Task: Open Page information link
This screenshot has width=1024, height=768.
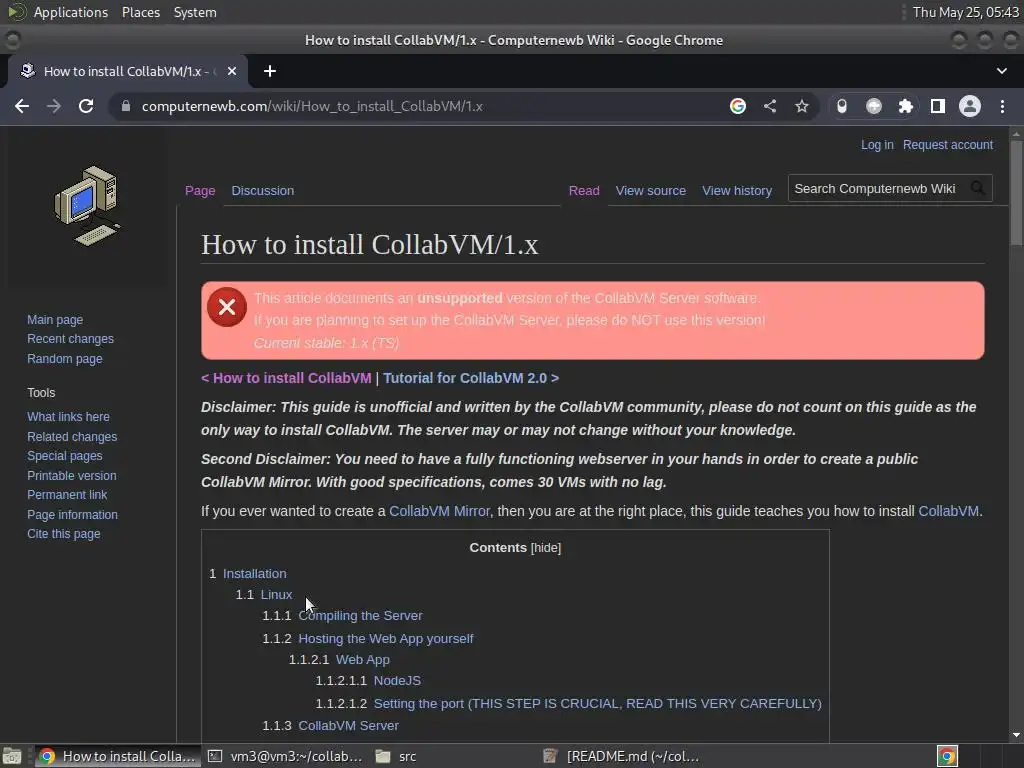Action: (72, 515)
